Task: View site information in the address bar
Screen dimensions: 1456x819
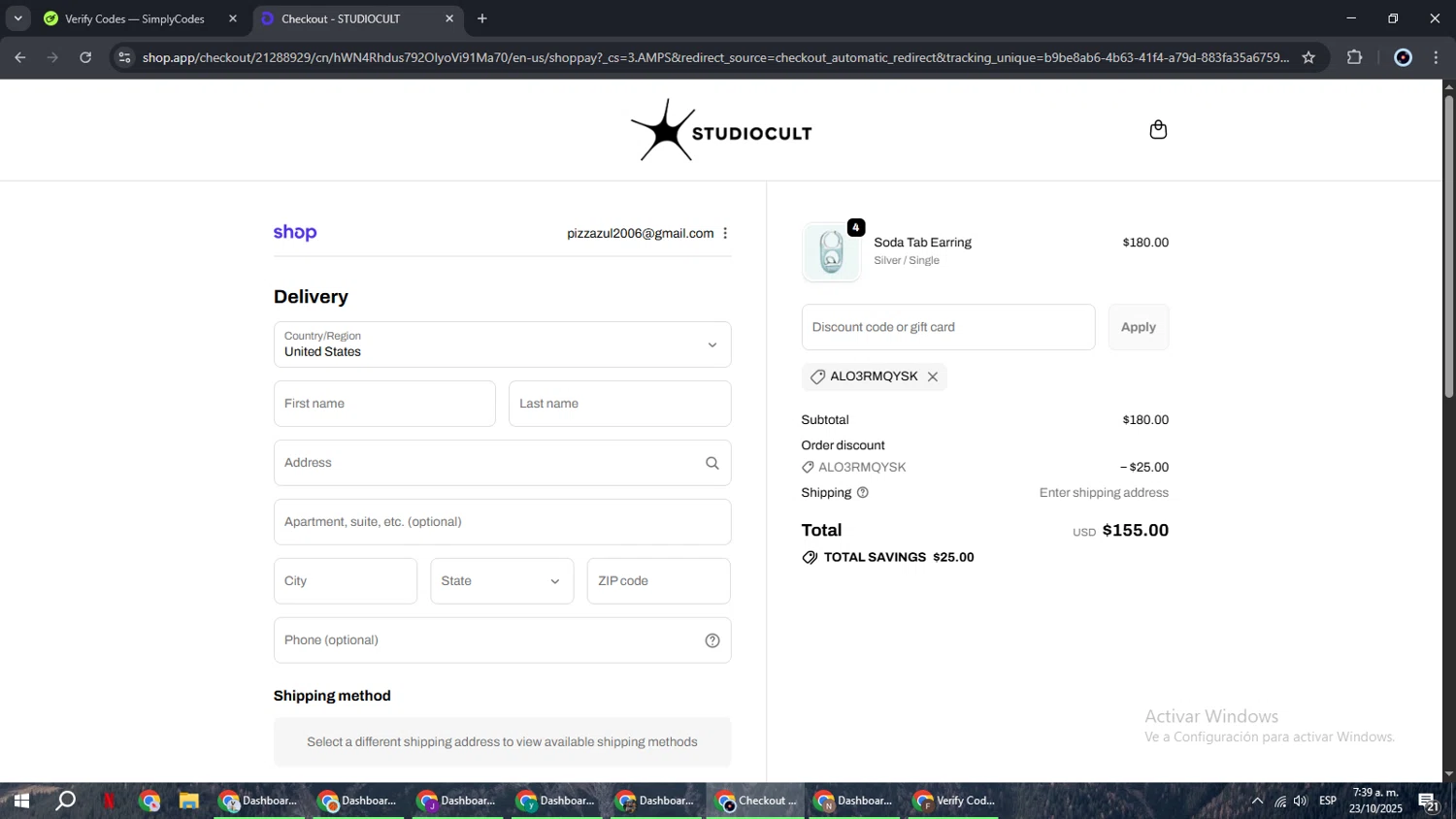Action: [x=124, y=57]
